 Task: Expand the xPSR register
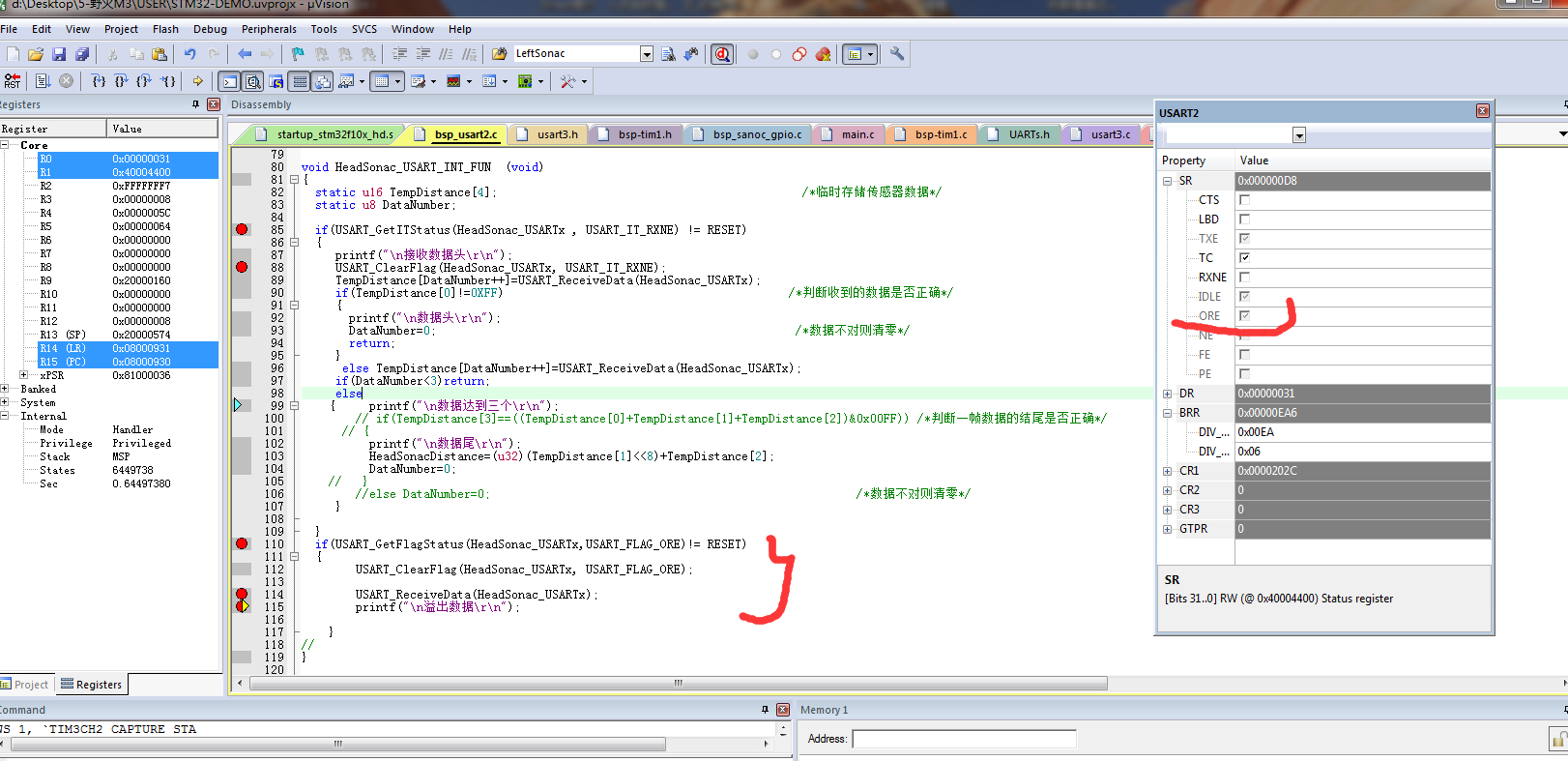point(23,375)
